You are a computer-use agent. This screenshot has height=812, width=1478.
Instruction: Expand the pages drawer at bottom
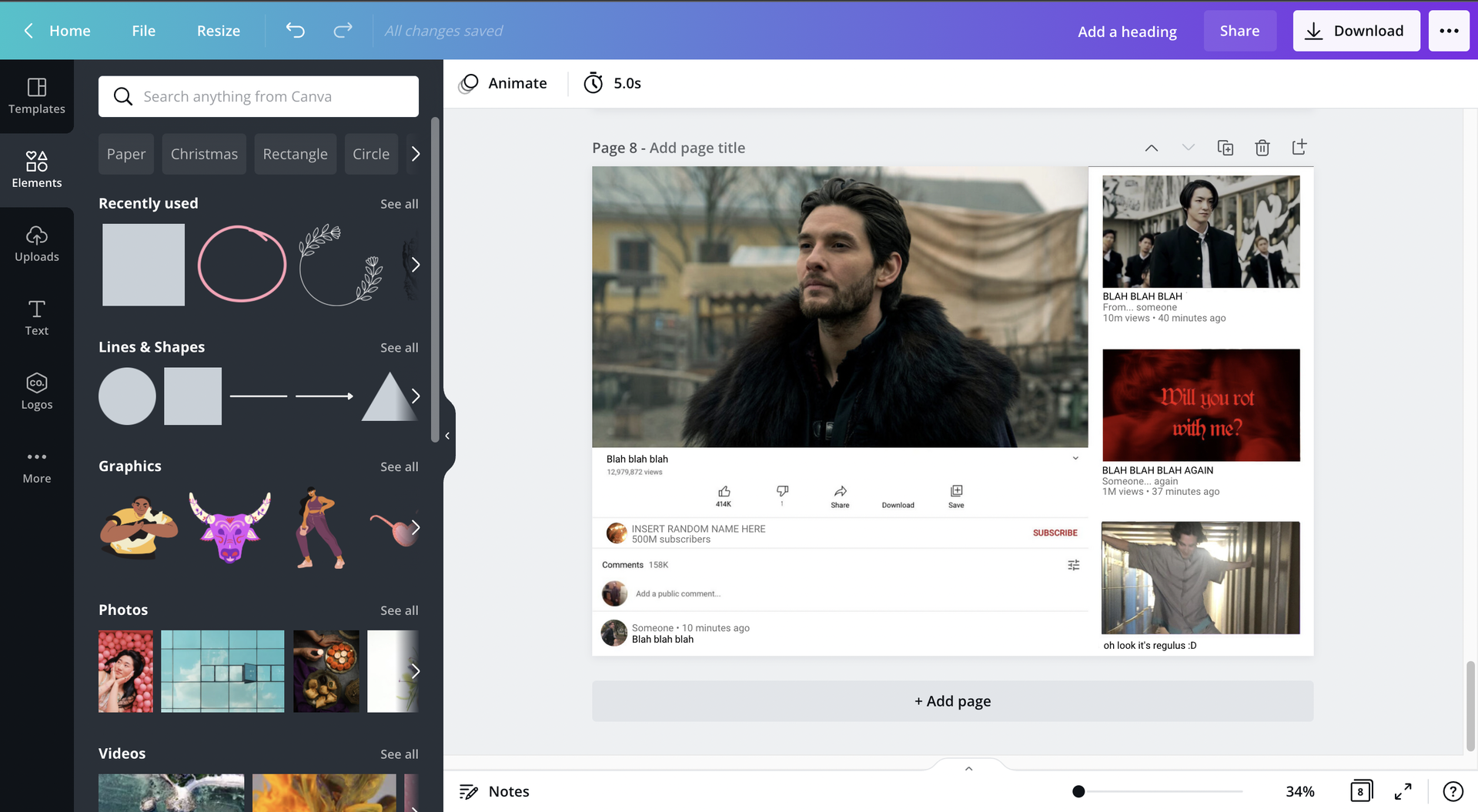(968, 768)
